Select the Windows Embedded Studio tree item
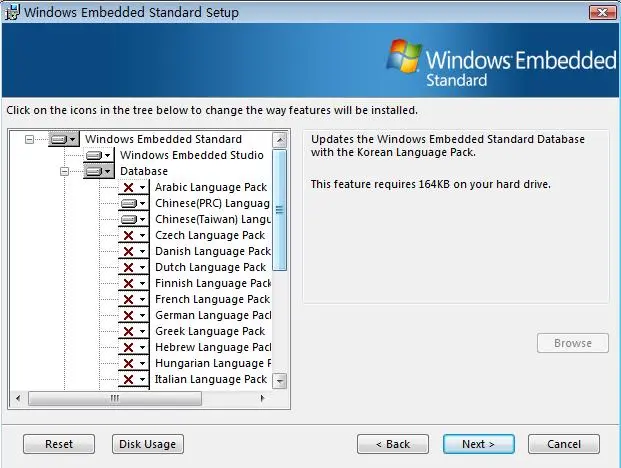 click(192, 155)
